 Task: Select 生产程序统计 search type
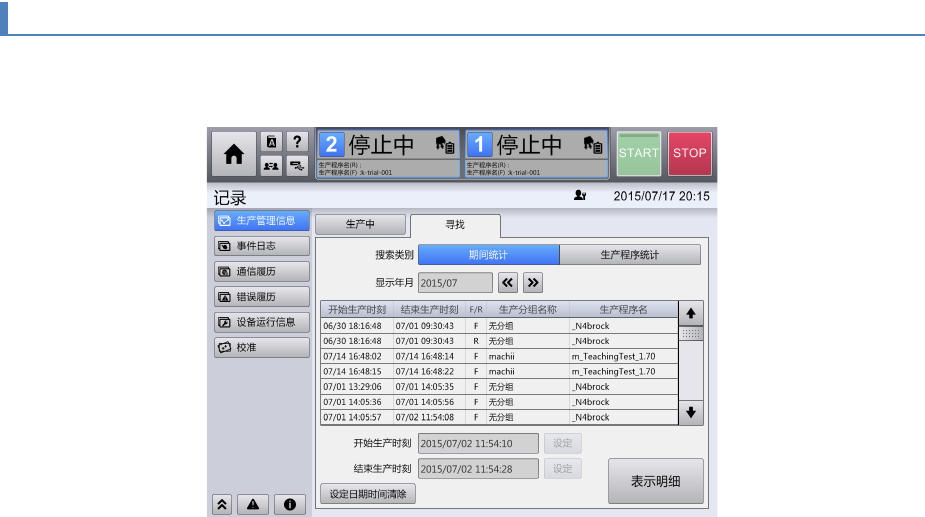[x=630, y=255]
